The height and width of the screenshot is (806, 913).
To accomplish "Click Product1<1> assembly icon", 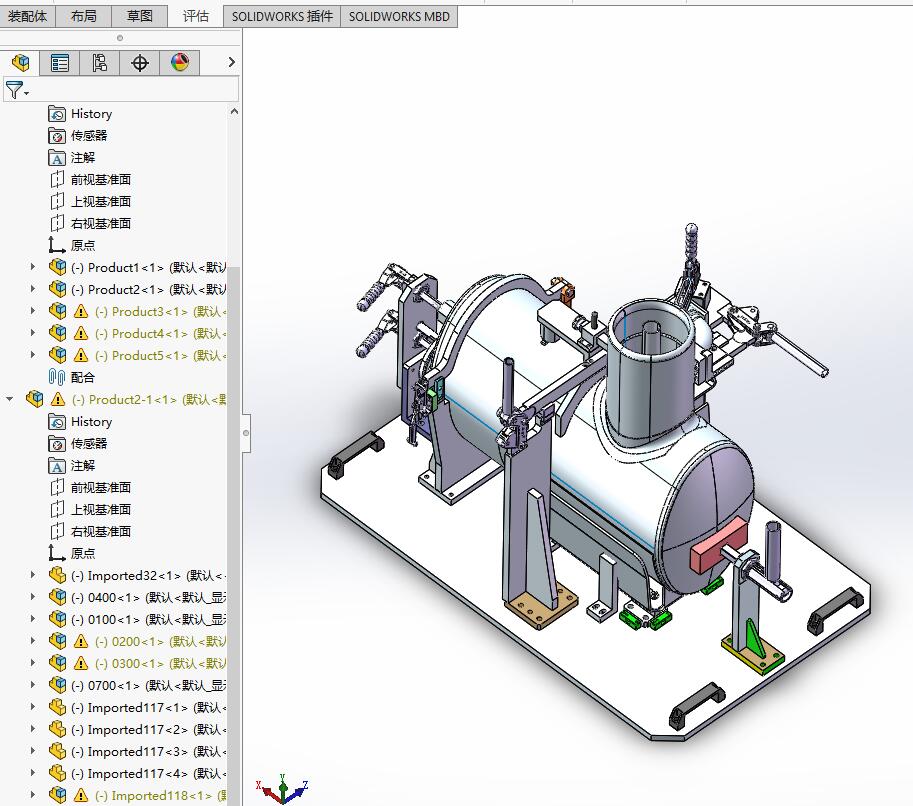I will (x=57, y=267).
